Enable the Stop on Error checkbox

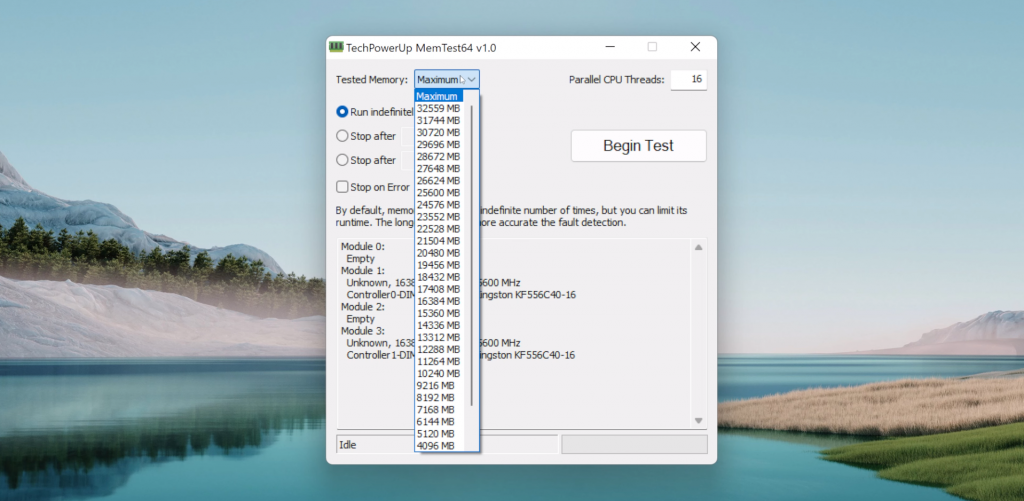click(x=342, y=187)
